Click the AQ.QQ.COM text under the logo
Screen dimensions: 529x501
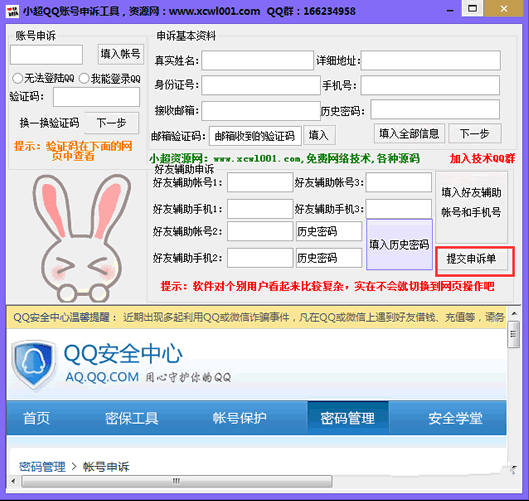click(x=102, y=377)
